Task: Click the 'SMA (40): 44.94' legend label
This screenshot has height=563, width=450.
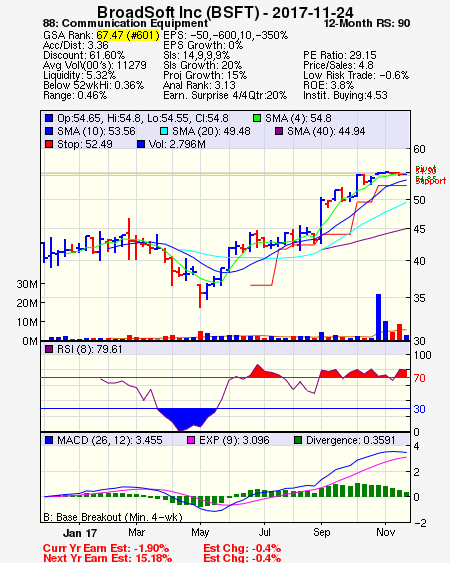Action: 326,131
